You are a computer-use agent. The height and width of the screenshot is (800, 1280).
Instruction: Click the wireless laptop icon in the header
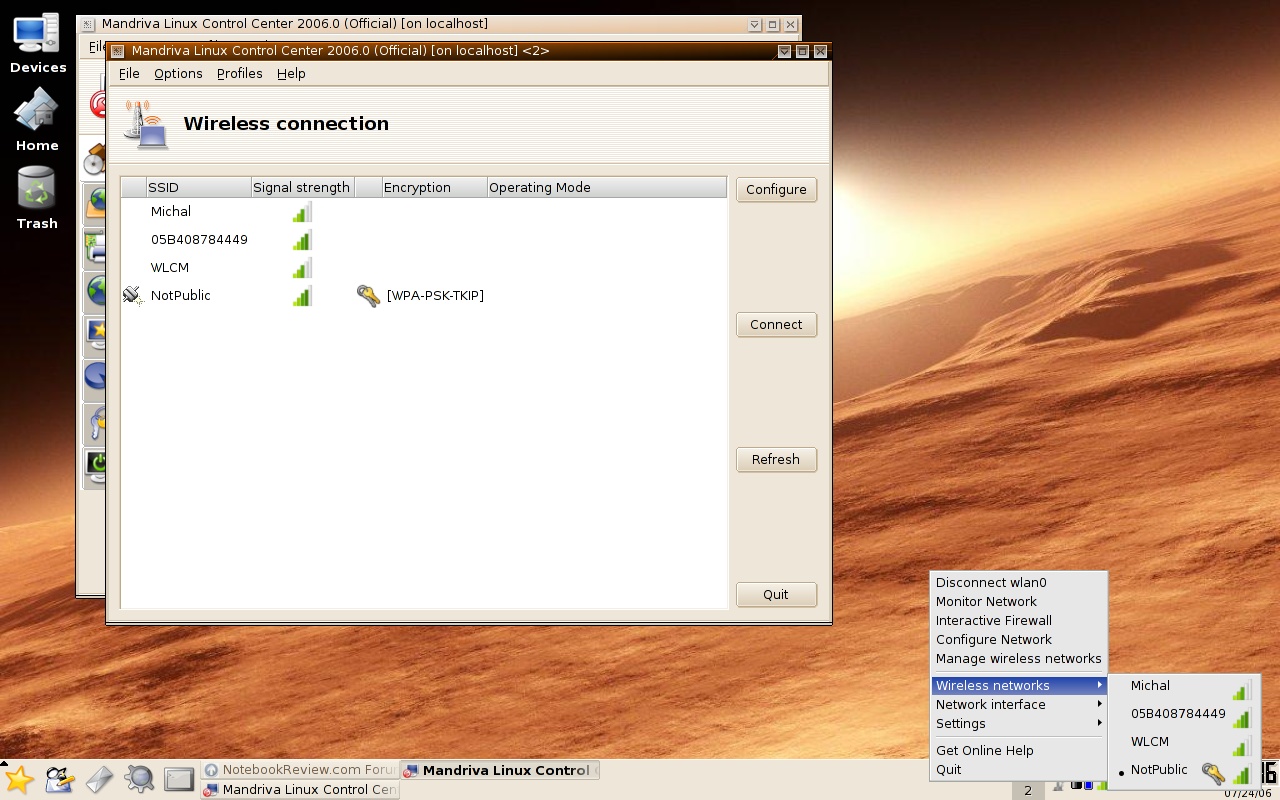click(x=146, y=124)
